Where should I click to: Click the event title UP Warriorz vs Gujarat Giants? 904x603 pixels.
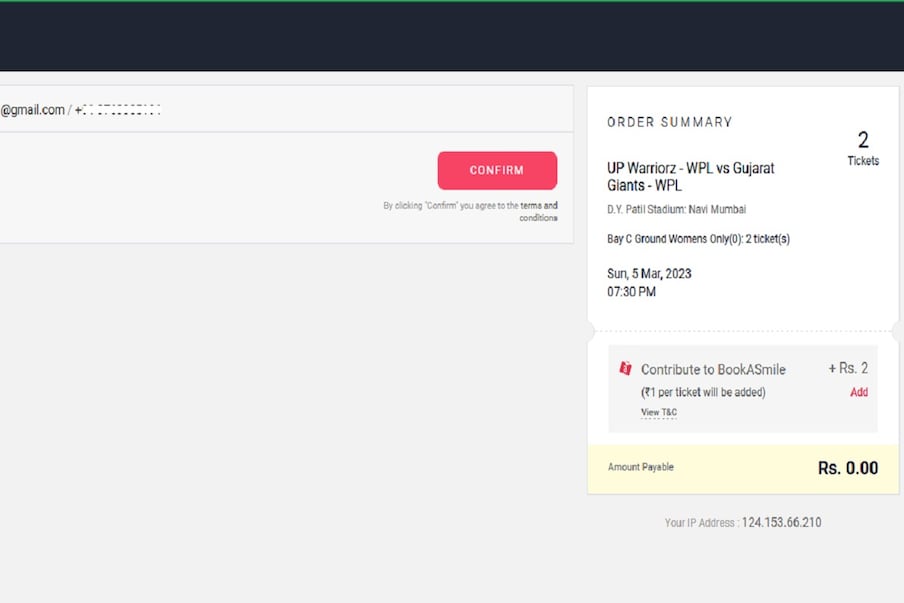(691, 176)
